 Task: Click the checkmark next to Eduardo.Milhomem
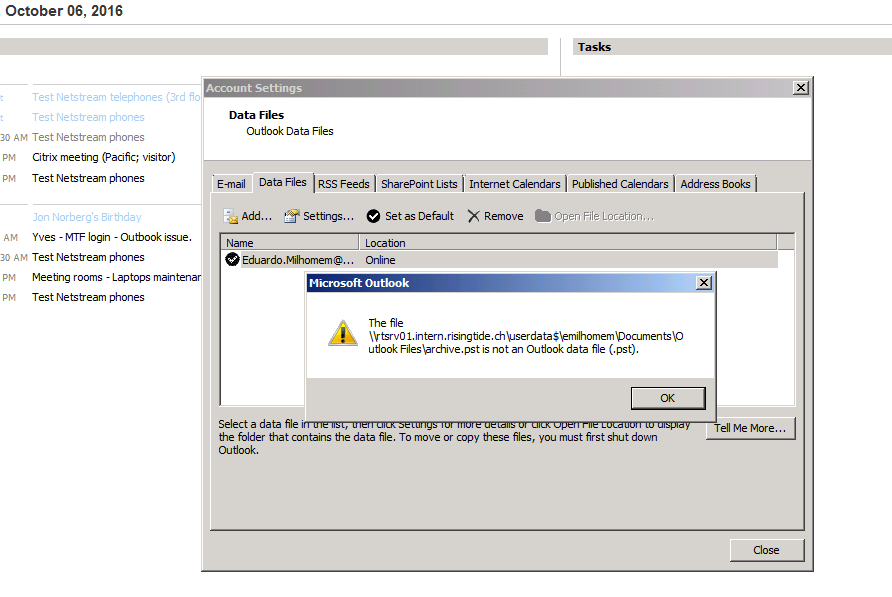(x=232, y=260)
